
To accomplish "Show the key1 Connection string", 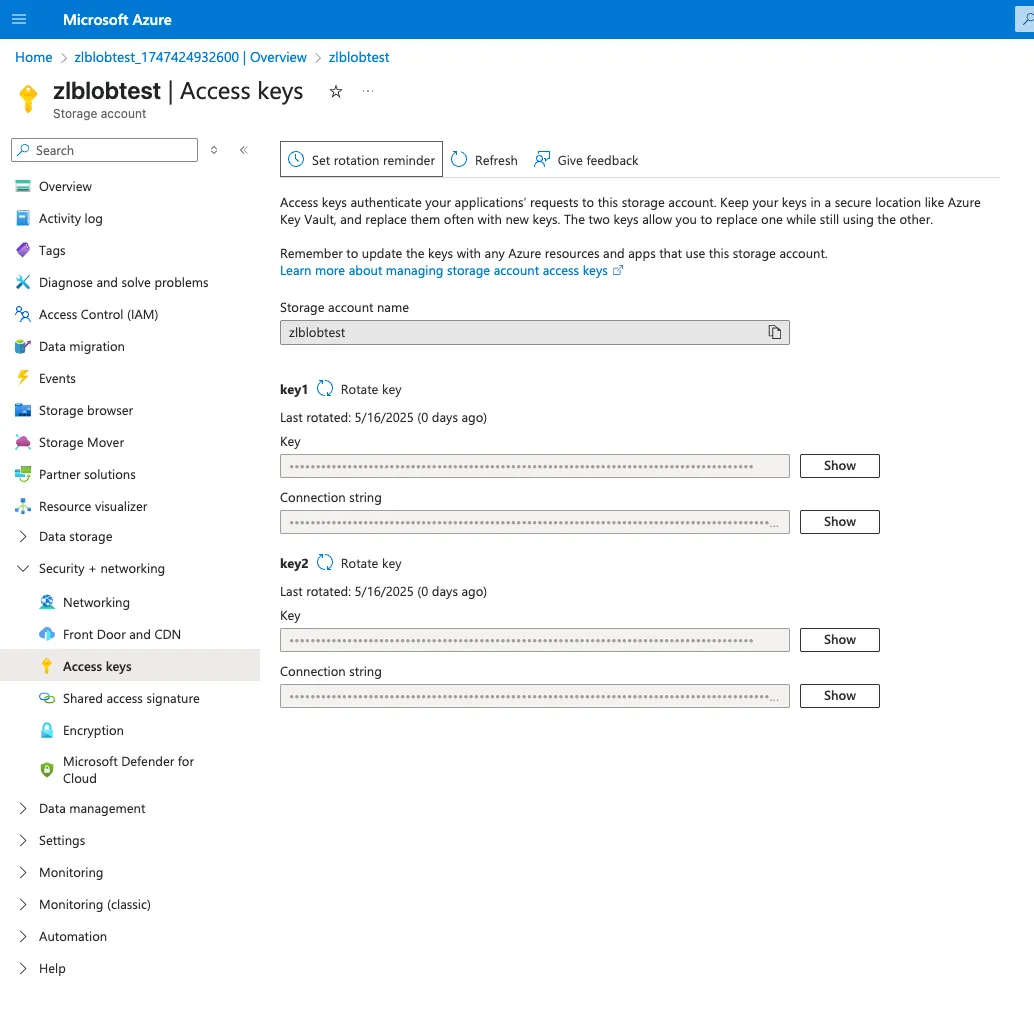I will pos(839,522).
